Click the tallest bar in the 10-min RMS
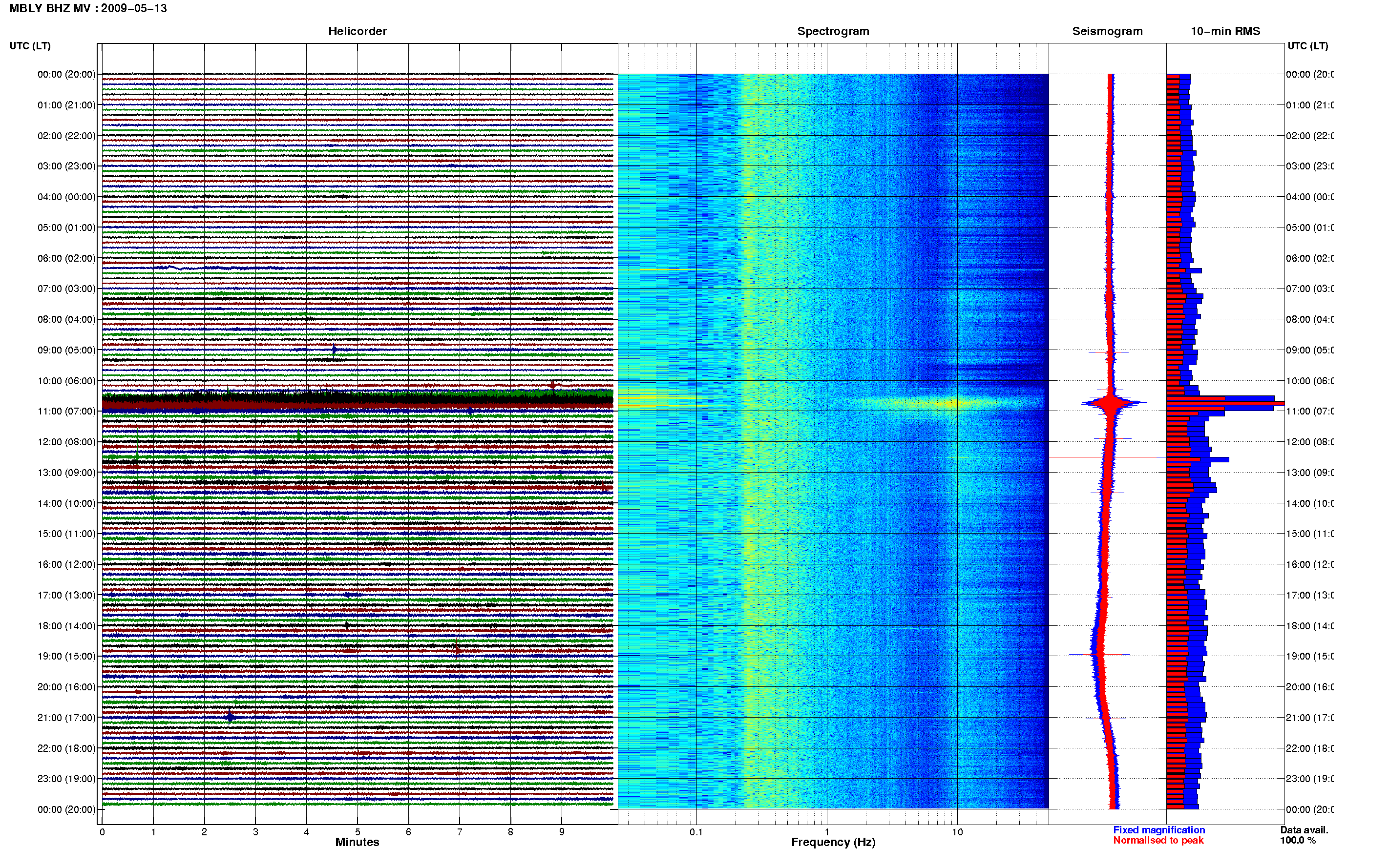This screenshot has width=1389, height=868. click(x=1225, y=404)
